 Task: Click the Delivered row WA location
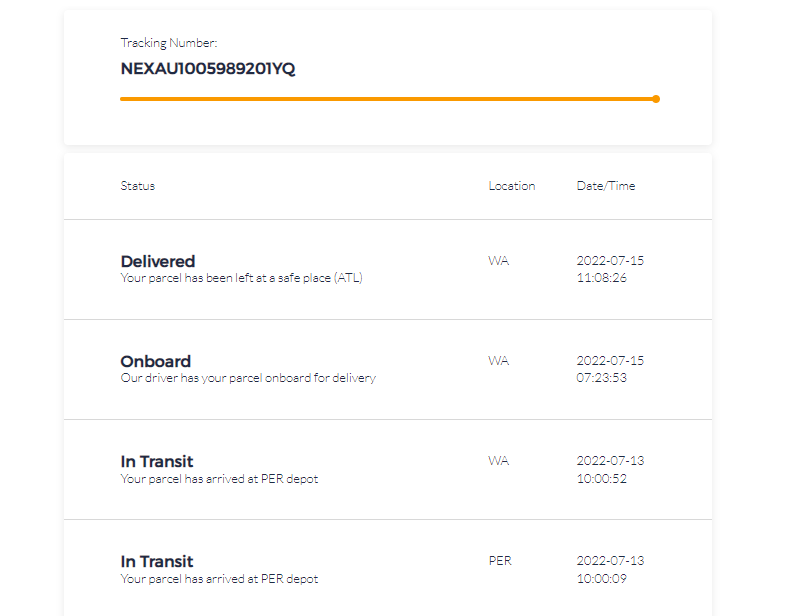[498, 261]
